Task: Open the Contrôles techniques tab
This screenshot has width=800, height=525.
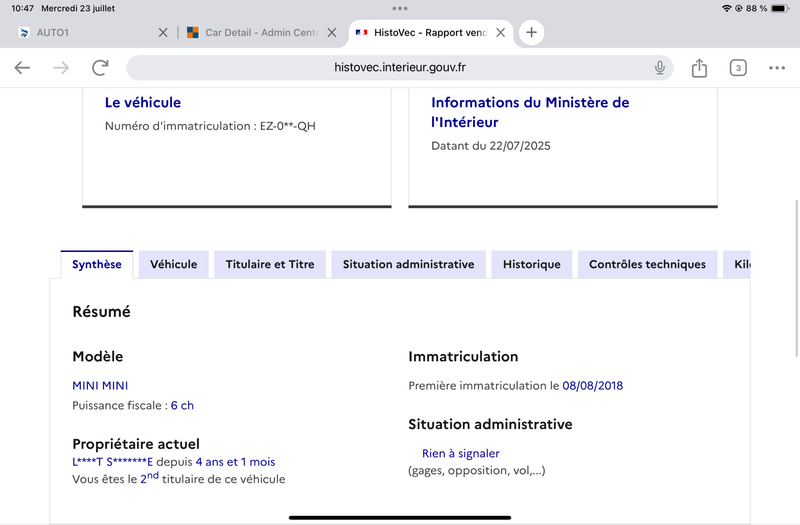Action: pyautogui.click(x=647, y=265)
